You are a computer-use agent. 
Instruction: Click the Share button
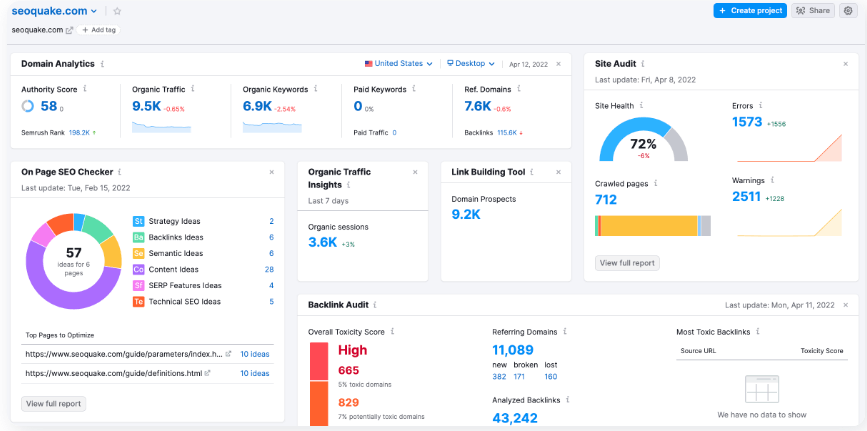(813, 11)
